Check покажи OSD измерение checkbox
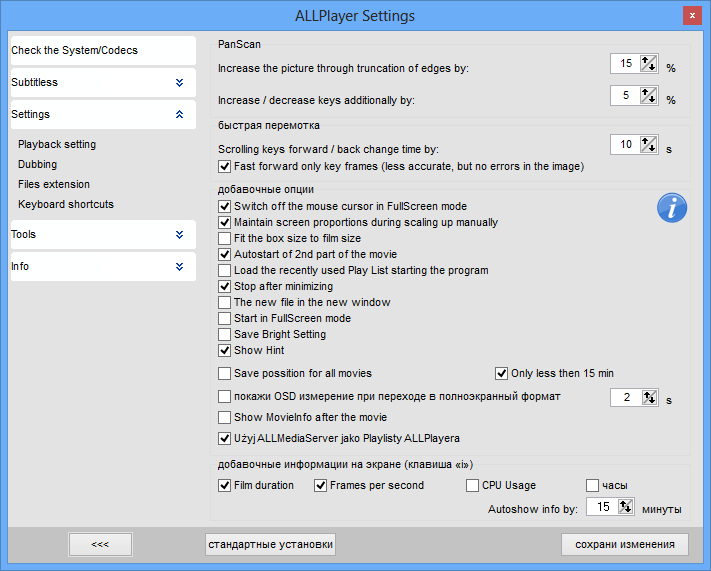Viewport: 711px width, 571px height. [224, 396]
